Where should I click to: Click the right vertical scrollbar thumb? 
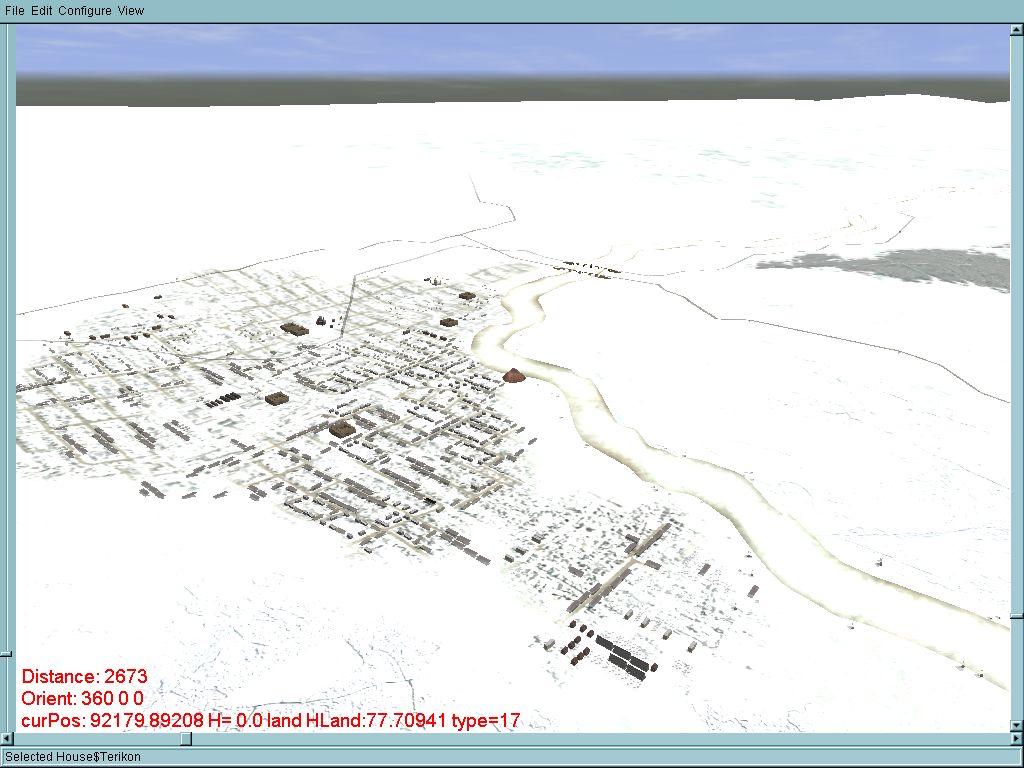coord(1017,615)
